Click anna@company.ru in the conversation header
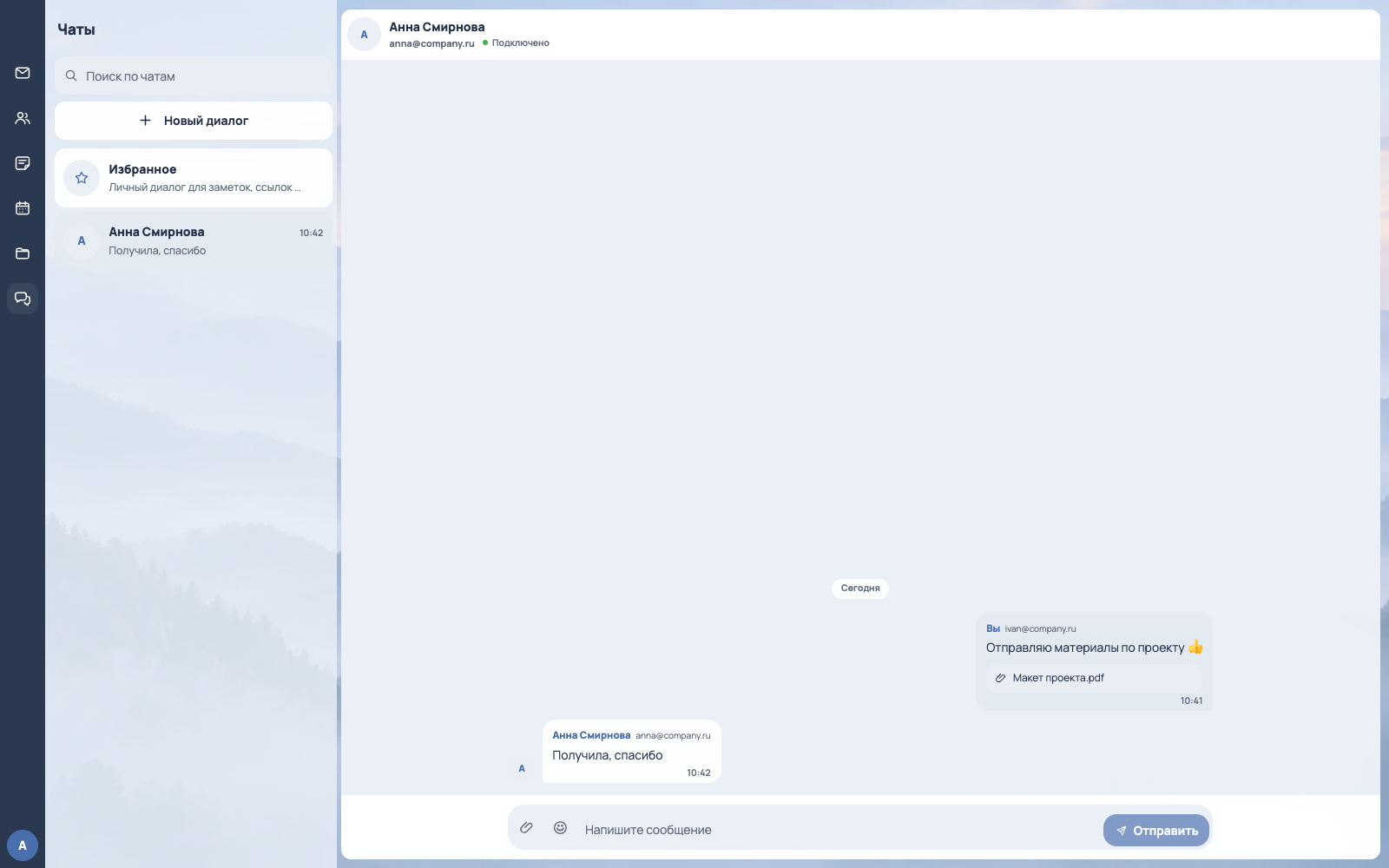This screenshot has height=868, width=1389. (431, 43)
